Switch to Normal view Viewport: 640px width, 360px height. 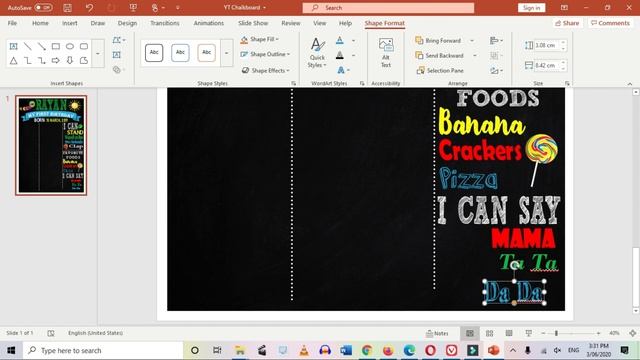(x=470, y=333)
